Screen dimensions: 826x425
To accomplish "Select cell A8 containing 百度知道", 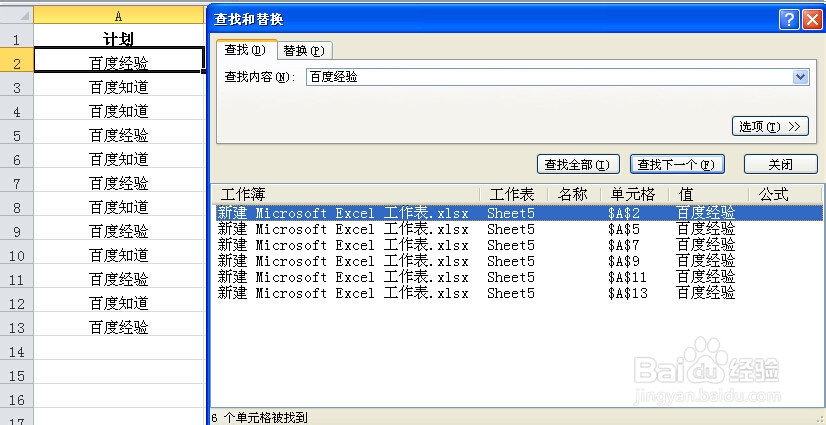I will pyautogui.click(x=119, y=204).
